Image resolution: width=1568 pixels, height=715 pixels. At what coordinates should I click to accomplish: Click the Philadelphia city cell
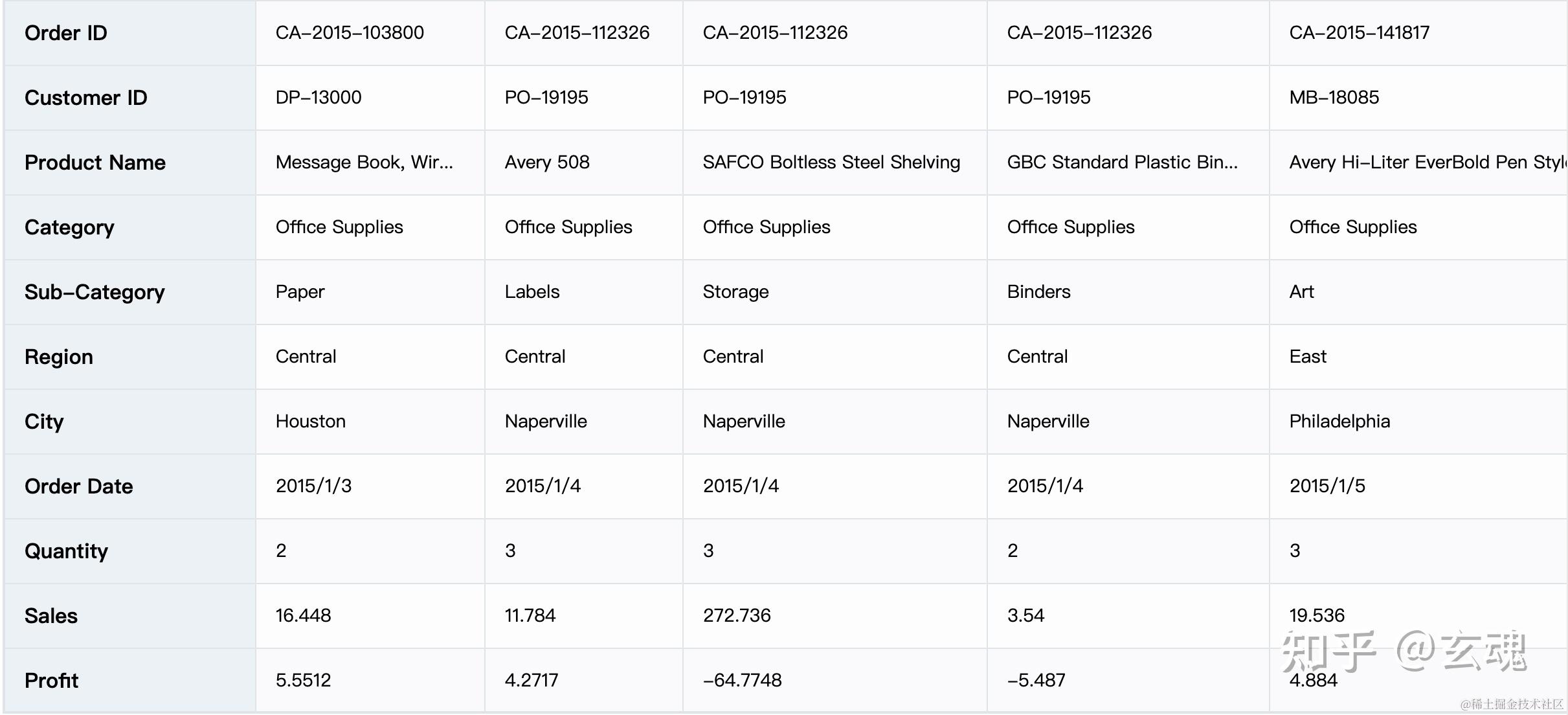[1339, 422]
